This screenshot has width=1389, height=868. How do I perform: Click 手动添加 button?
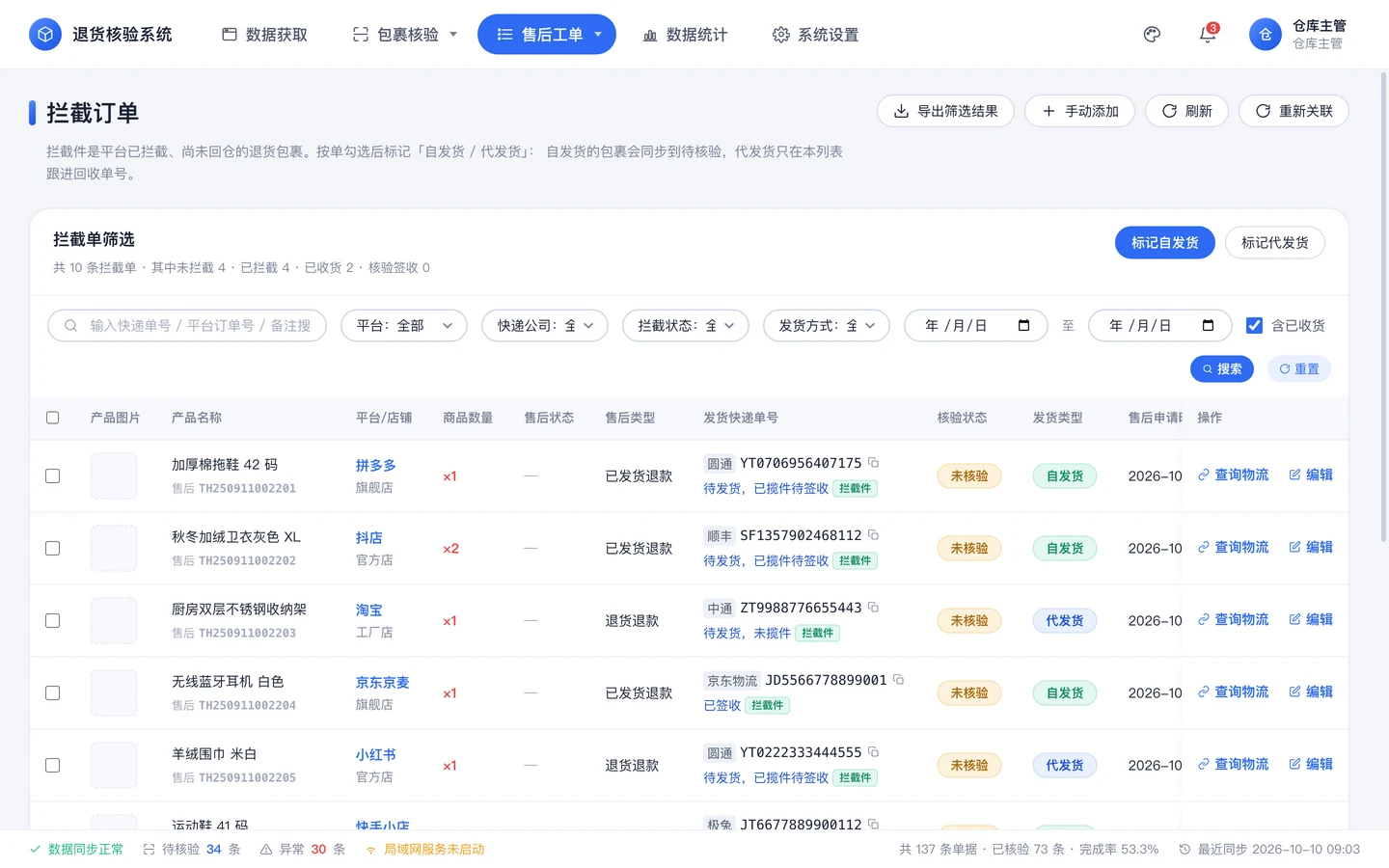pos(1079,111)
